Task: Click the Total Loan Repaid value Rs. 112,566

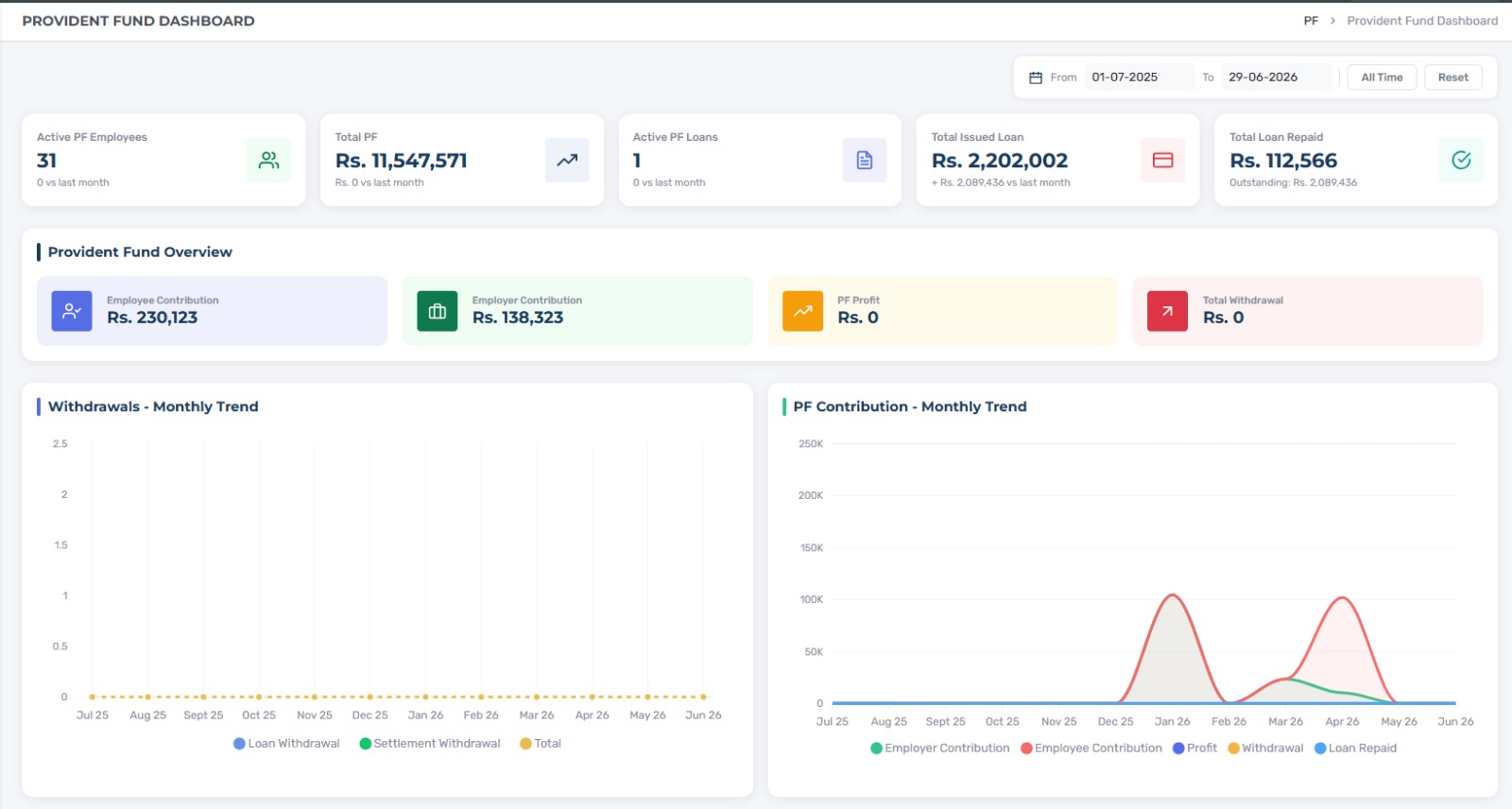Action: pyautogui.click(x=1283, y=161)
